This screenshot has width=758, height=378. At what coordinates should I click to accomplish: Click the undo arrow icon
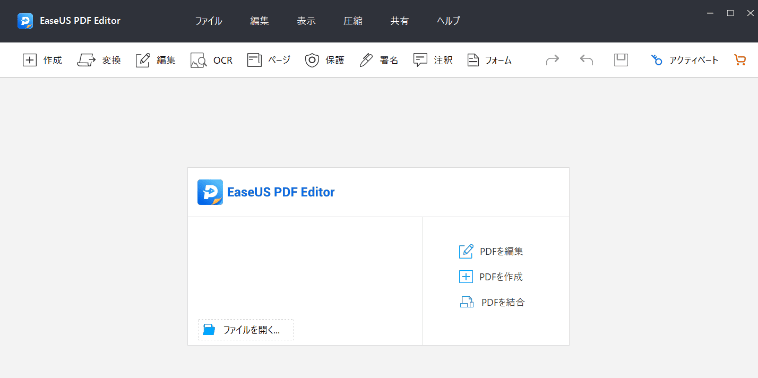[x=586, y=60]
